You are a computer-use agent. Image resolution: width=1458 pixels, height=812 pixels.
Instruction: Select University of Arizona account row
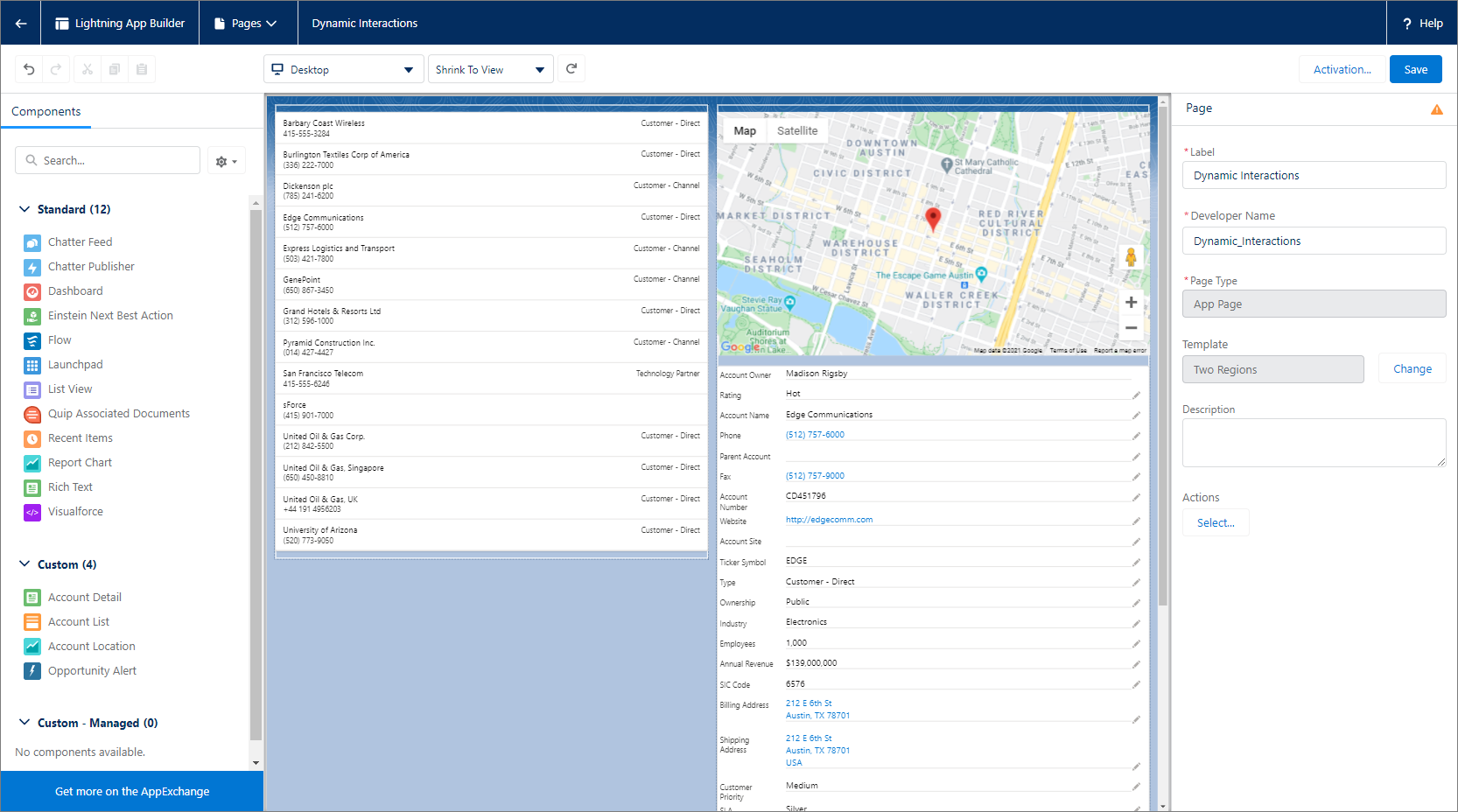coord(491,535)
